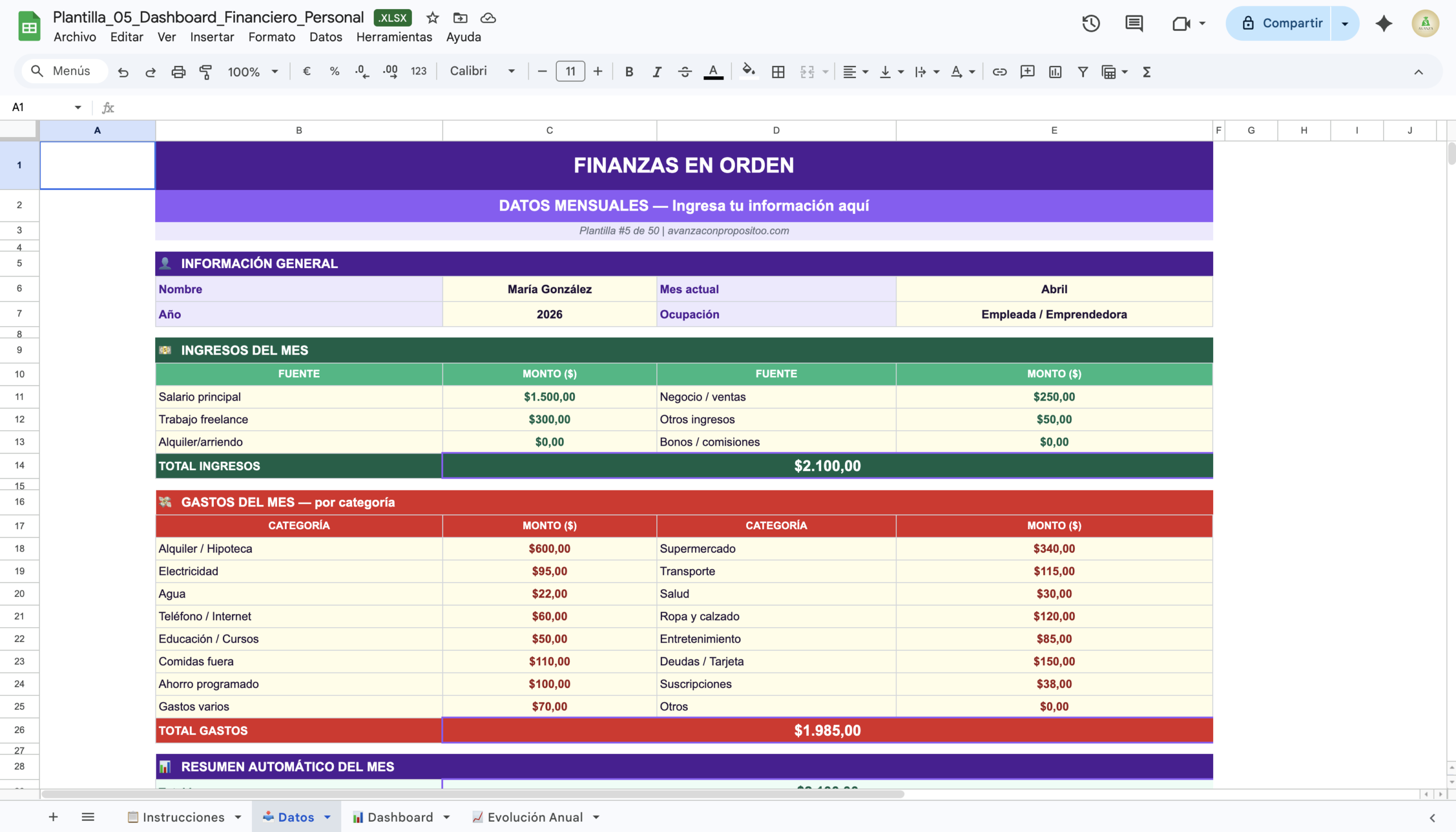Screen dimensions: 1456x832
Task: Open the borders tool
Action: click(x=777, y=72)
